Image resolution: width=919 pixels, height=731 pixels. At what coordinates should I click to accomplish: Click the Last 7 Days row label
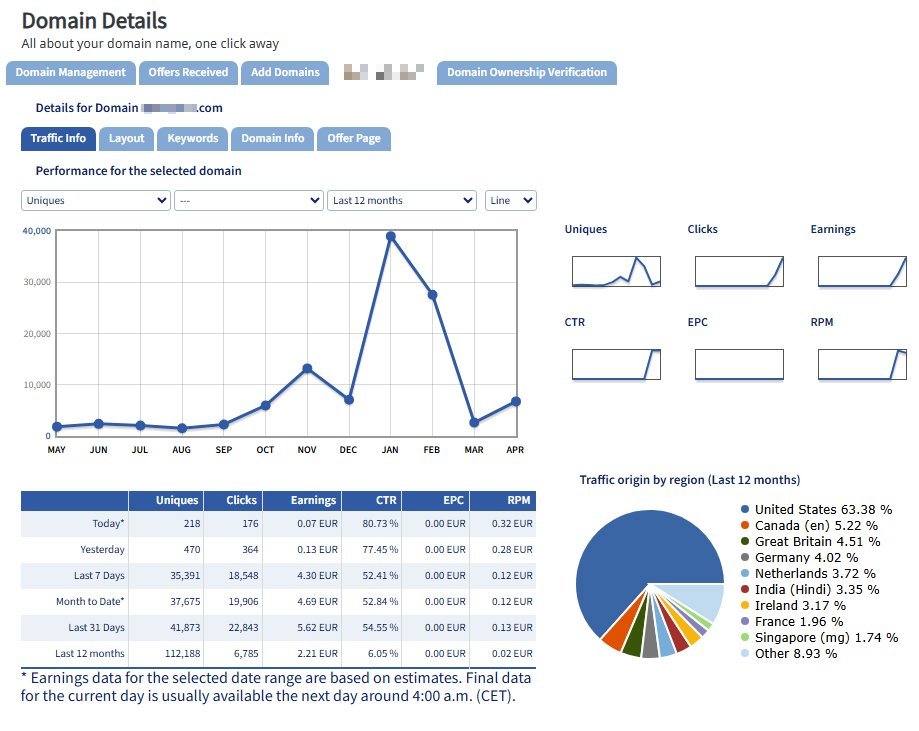pos(99,576)
